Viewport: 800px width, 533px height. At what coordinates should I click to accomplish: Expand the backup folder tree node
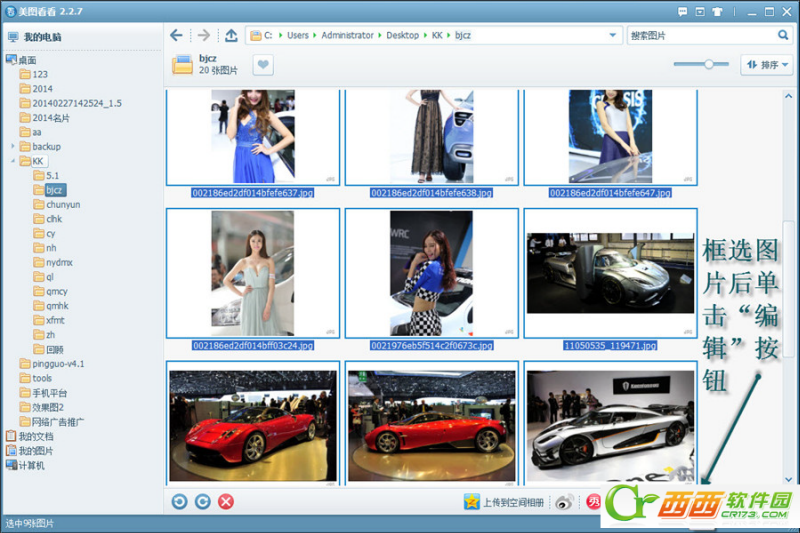(12, 147)
